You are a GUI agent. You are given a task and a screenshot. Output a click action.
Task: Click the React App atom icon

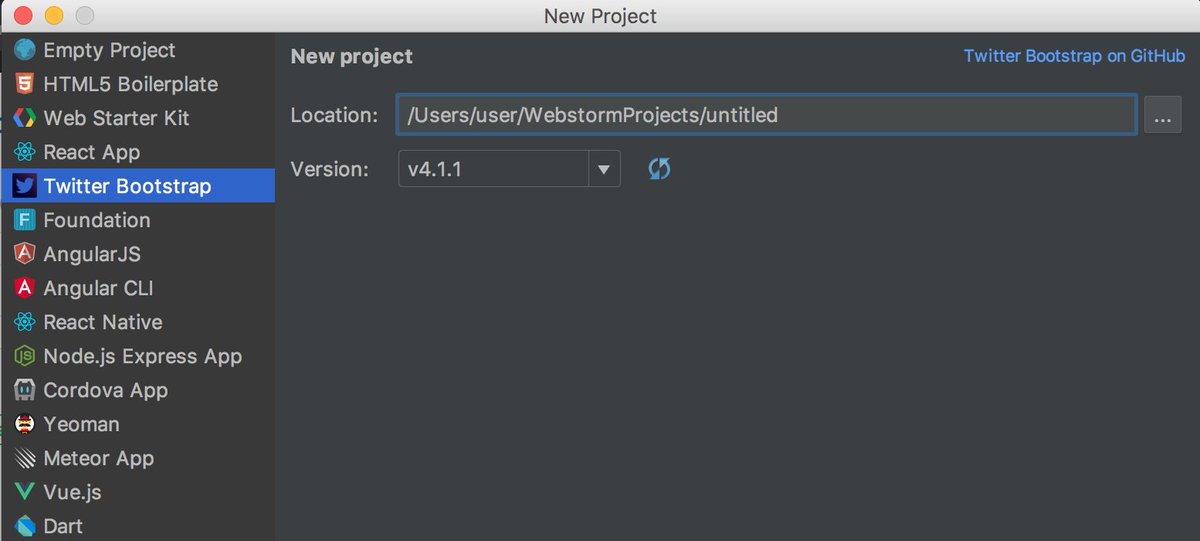click(x=25, y=152)
